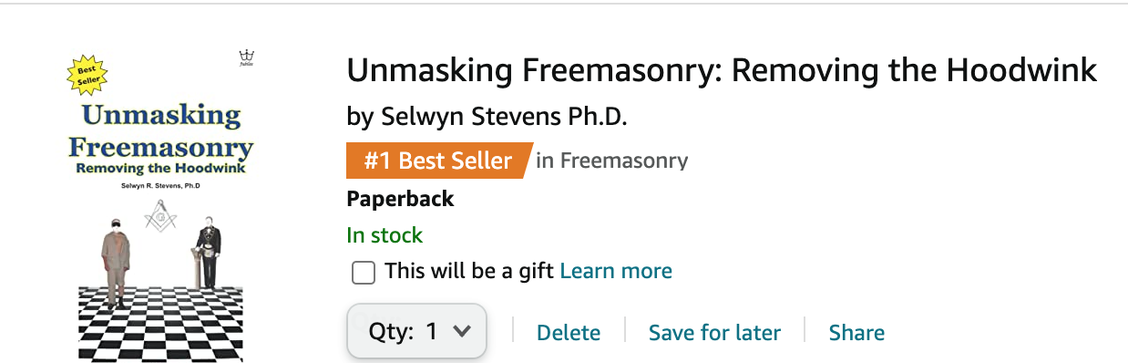
Task: Tick the 'This will be a gift' checkbox
Action: pos(363,272)
